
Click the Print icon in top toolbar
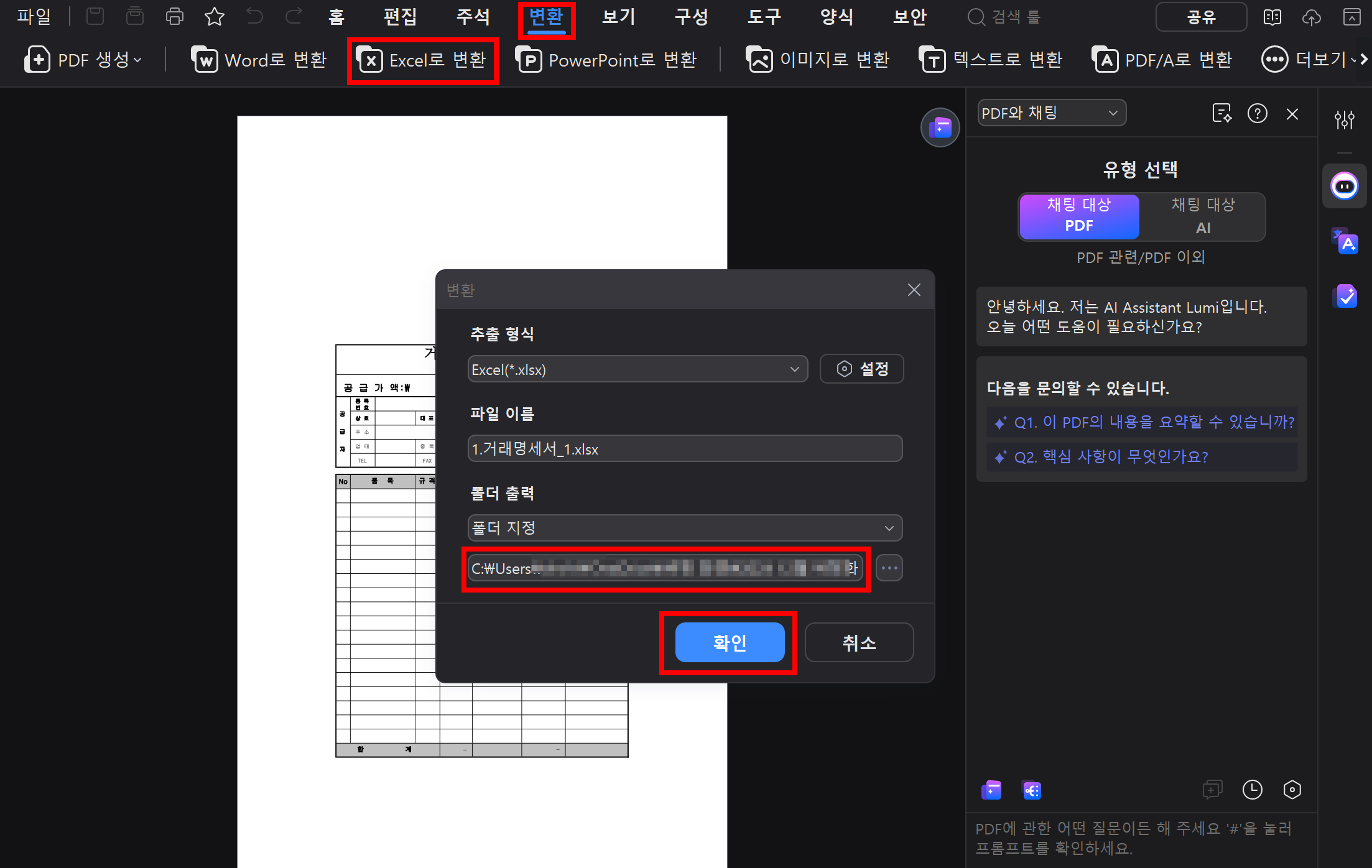pos(174,16)
